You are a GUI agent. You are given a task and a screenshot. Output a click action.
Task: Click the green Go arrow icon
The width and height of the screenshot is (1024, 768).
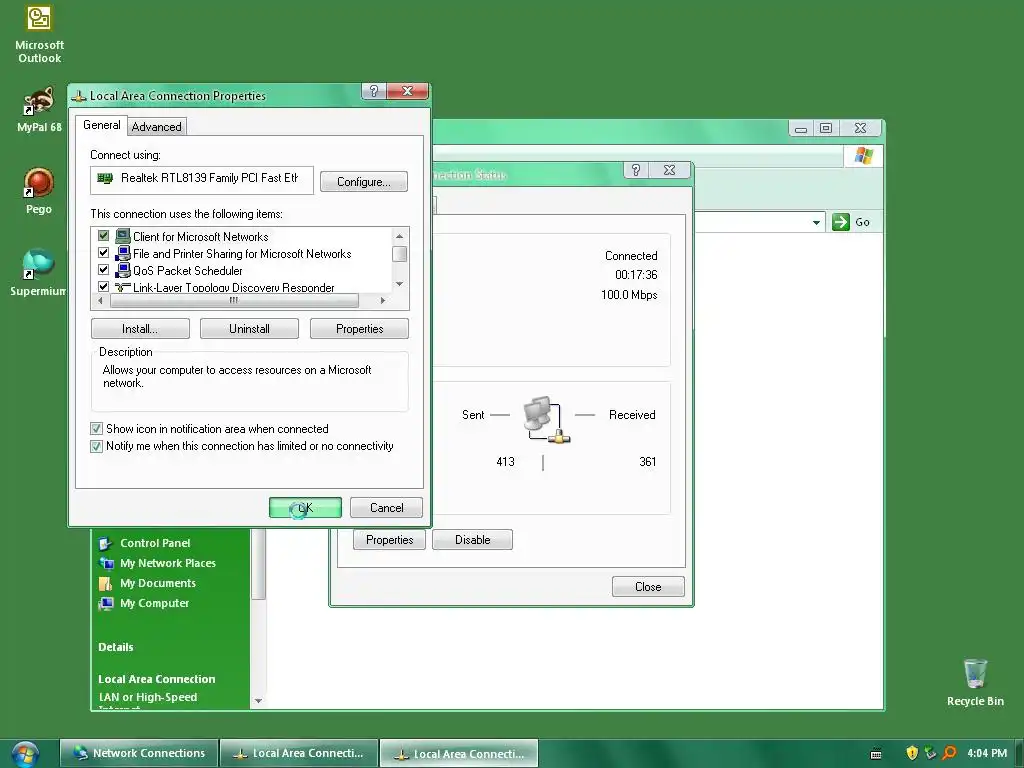tap(840, 222)
